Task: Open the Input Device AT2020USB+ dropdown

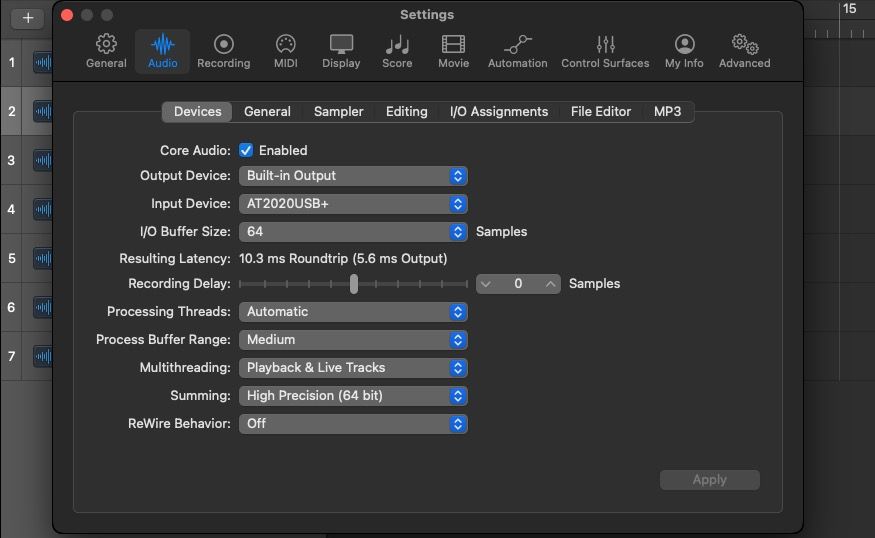Action: tap(353, 204)
